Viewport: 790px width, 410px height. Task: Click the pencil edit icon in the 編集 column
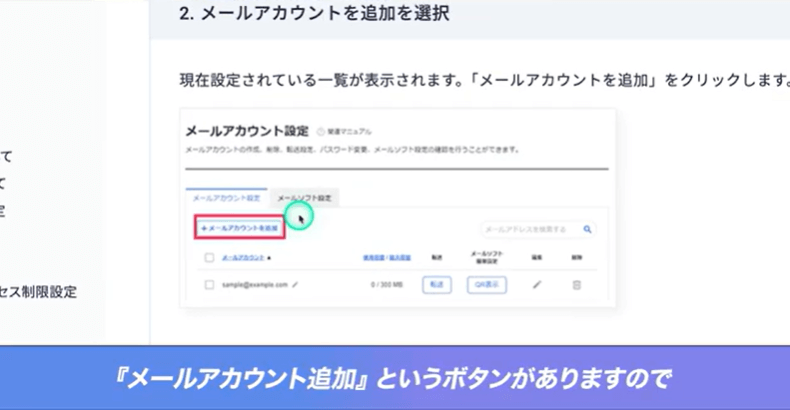tap(537, 285)
